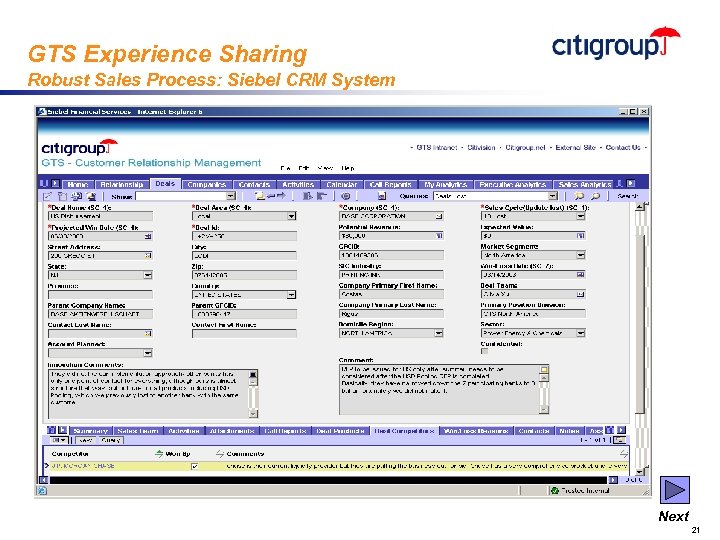Expand the Country dropdown
Viewport: 720px width, 540px height.
(x=291, y=295)
